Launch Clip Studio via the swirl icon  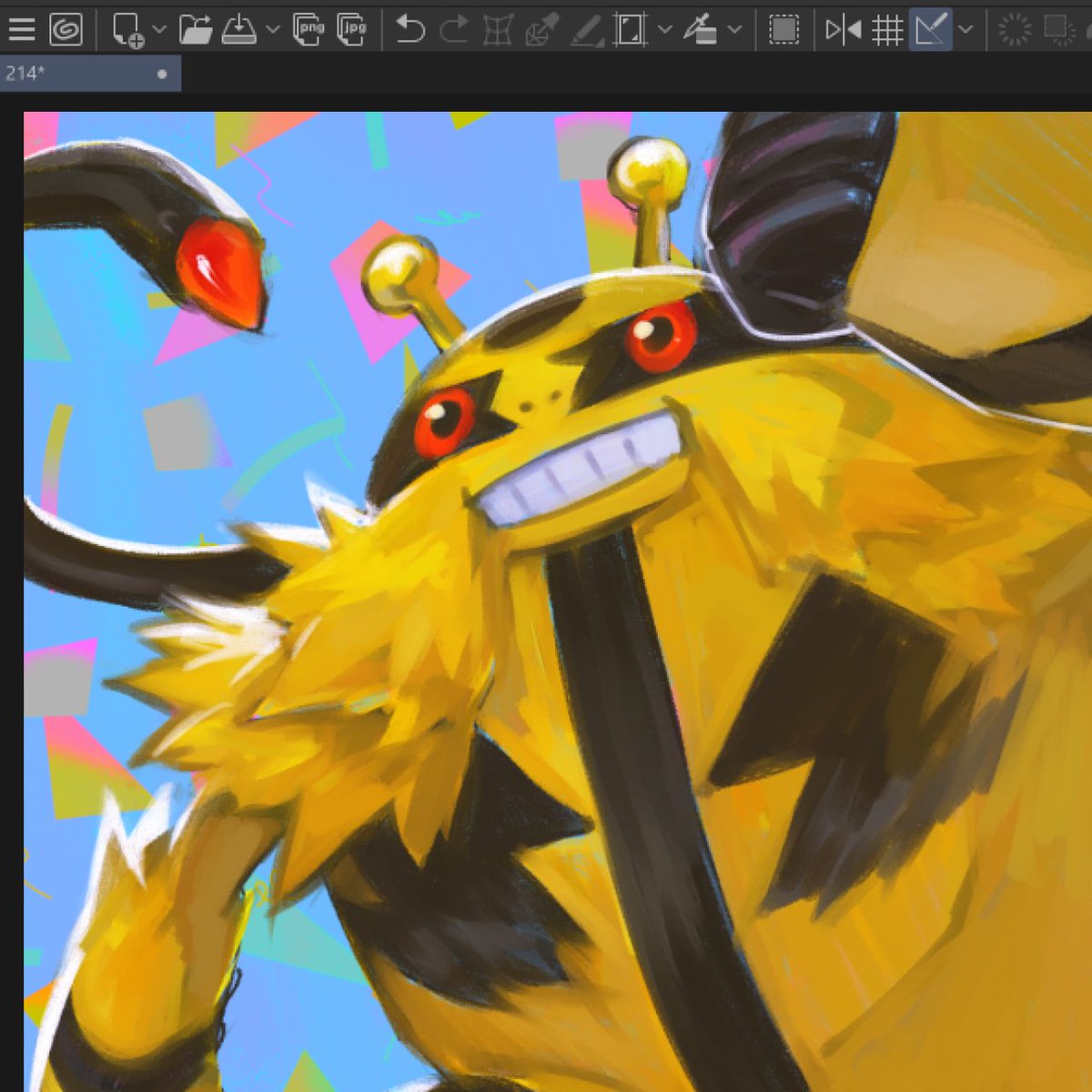[66, 30]
